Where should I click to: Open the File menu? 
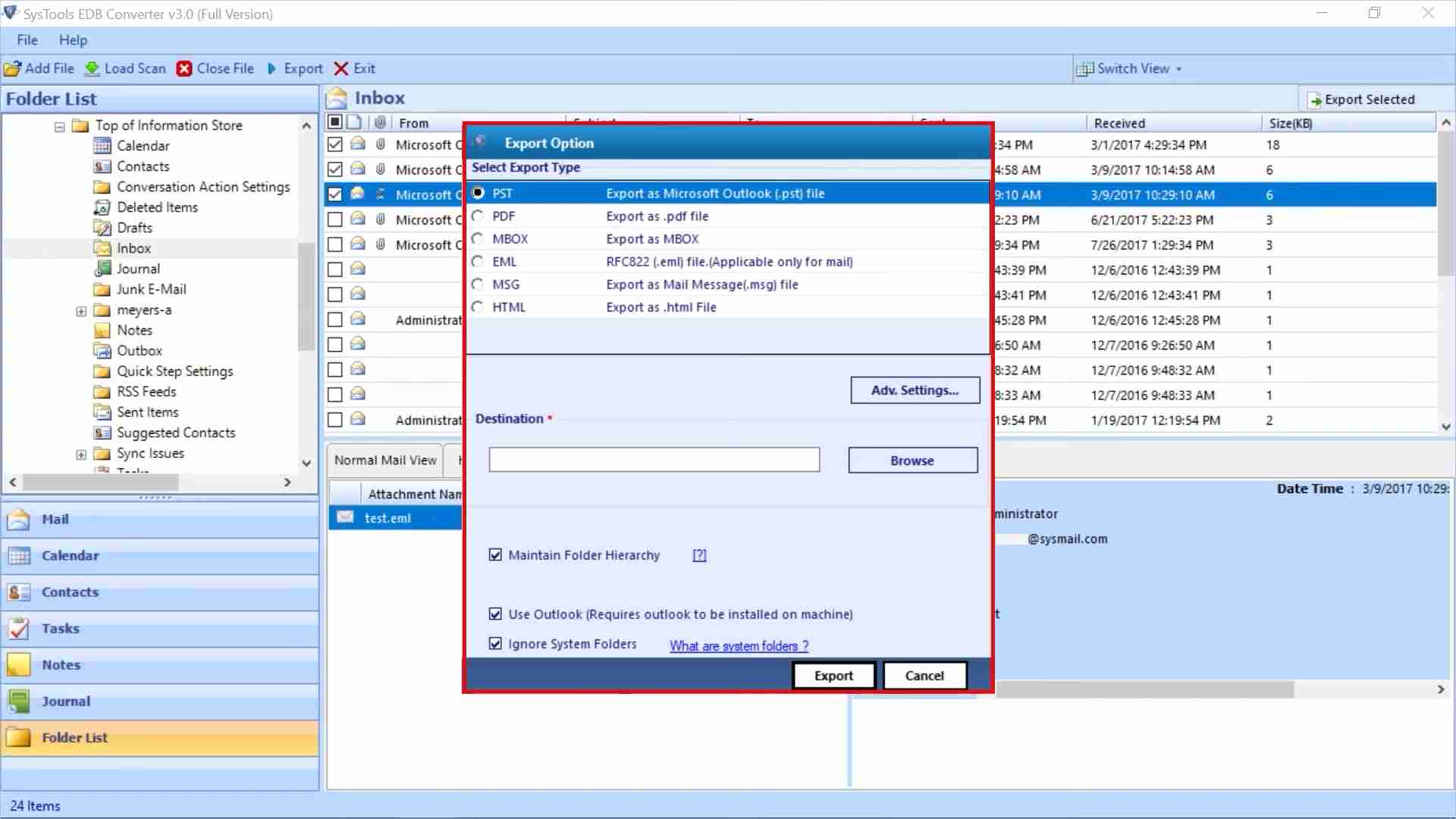[27, 39]
